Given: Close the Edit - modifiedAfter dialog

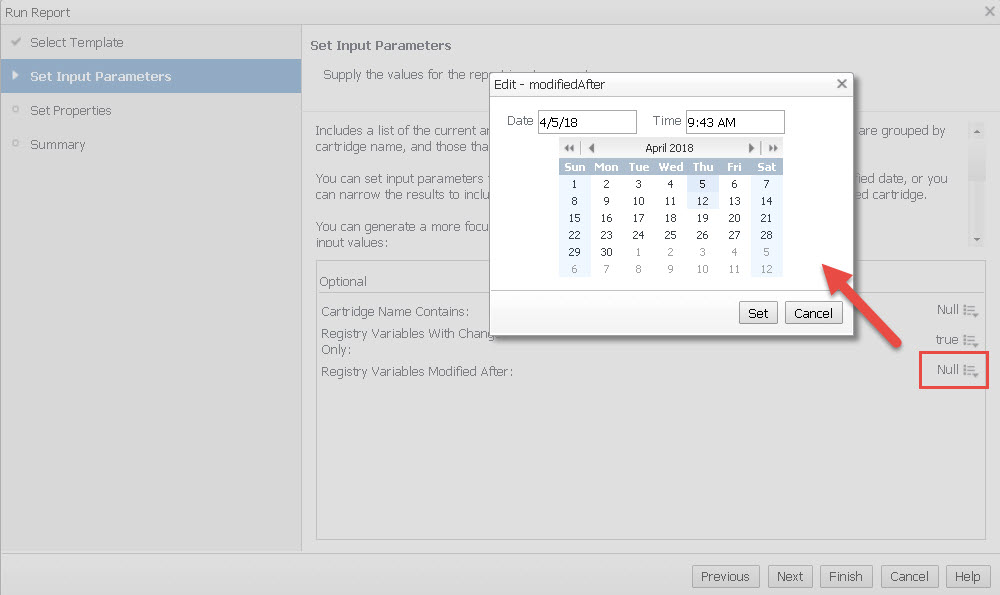Looking at the screenshot, I should point(842,85).
